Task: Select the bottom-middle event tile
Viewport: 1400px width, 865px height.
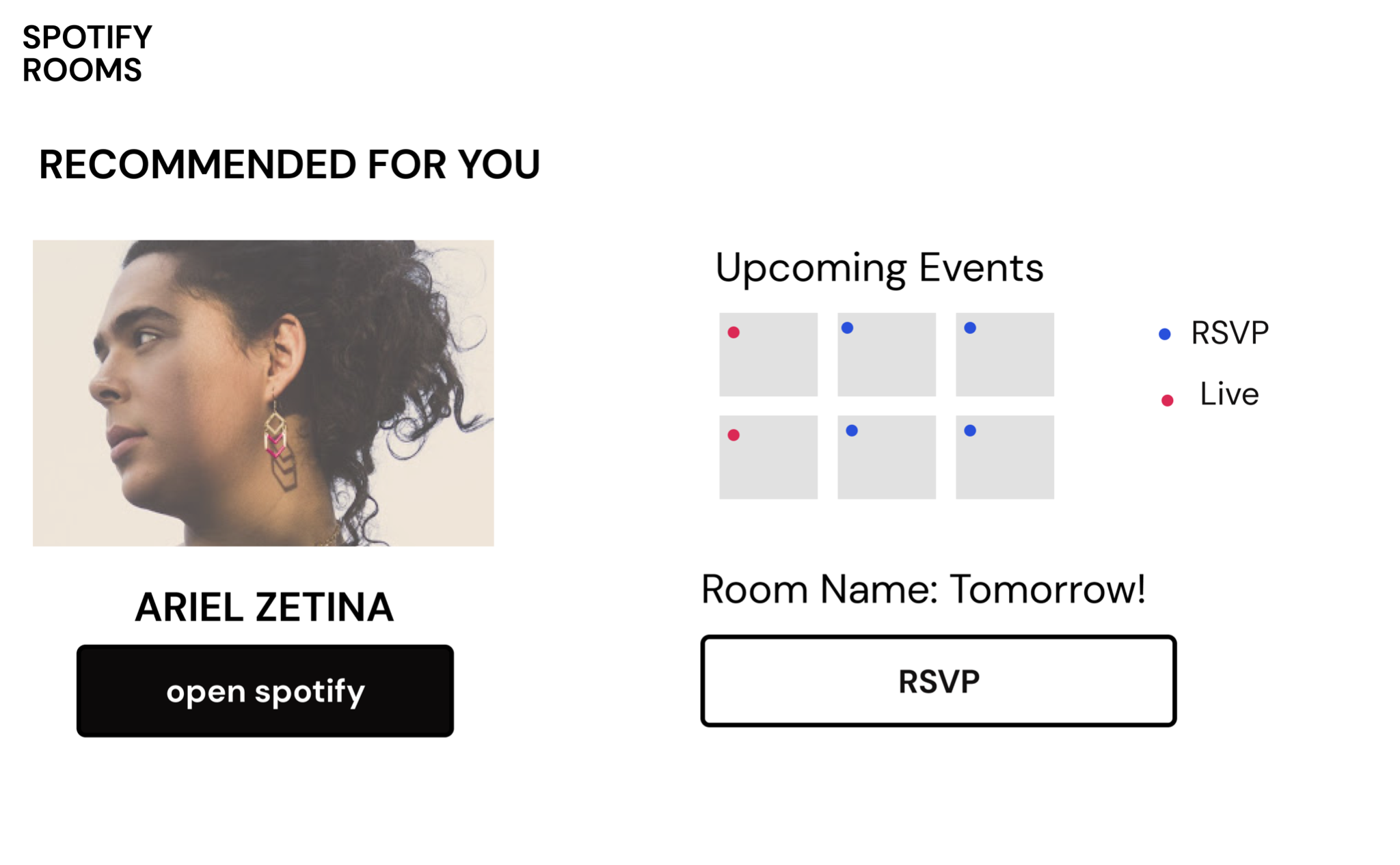Action: pyautogui.click(x=887, y=457)
